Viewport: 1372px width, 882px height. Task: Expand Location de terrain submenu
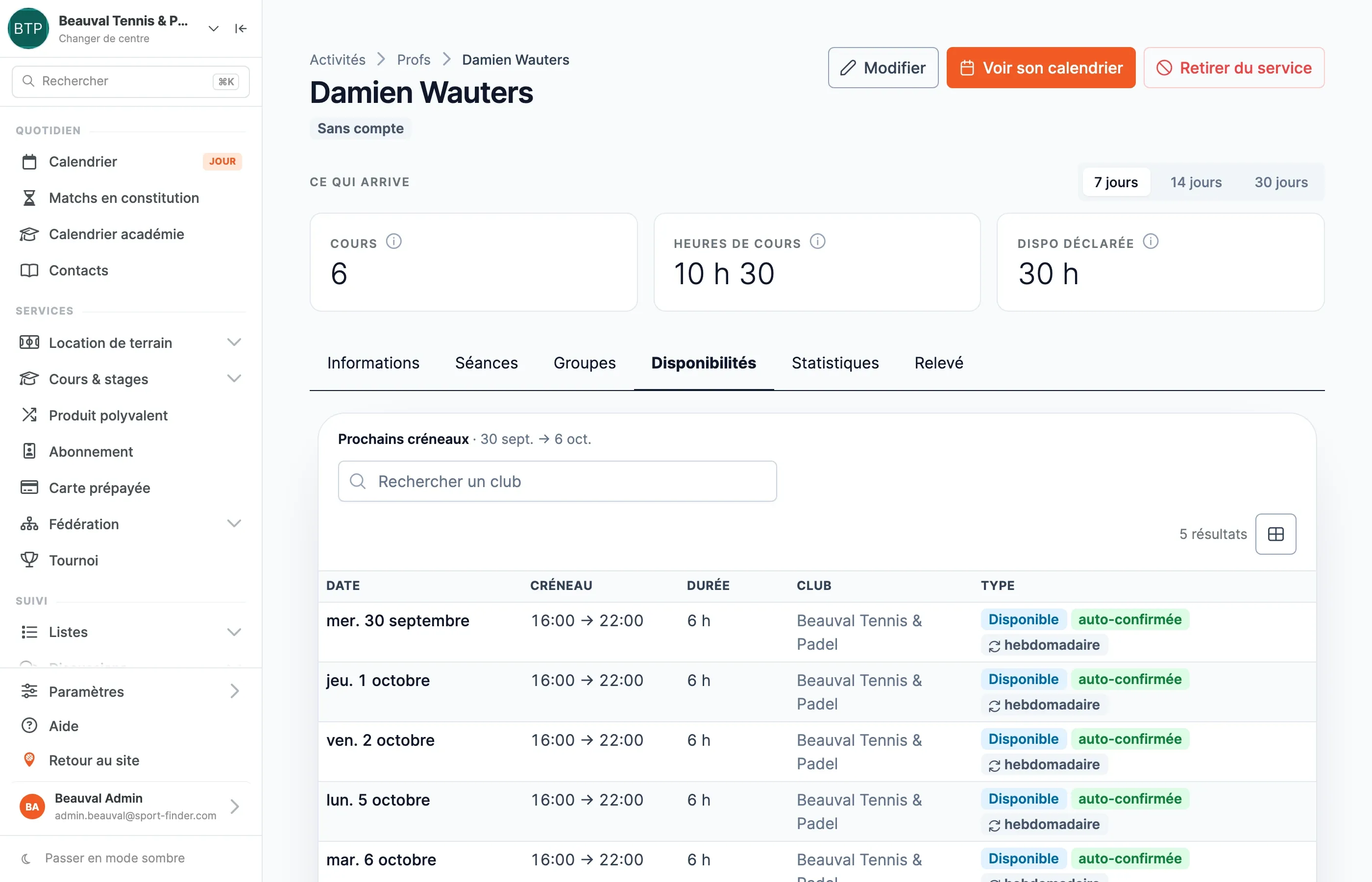[x=234, y=343]
